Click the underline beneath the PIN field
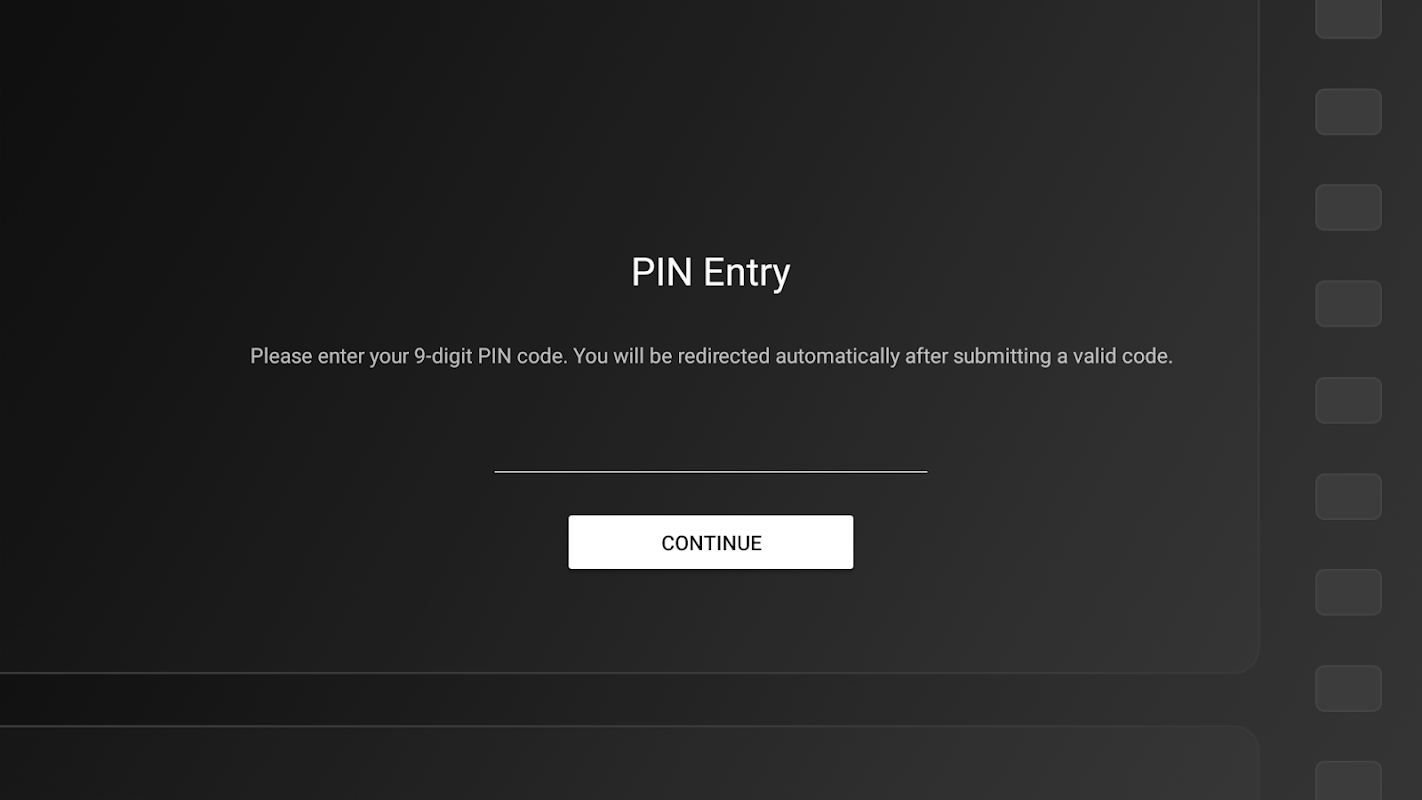 click(710, 471)
